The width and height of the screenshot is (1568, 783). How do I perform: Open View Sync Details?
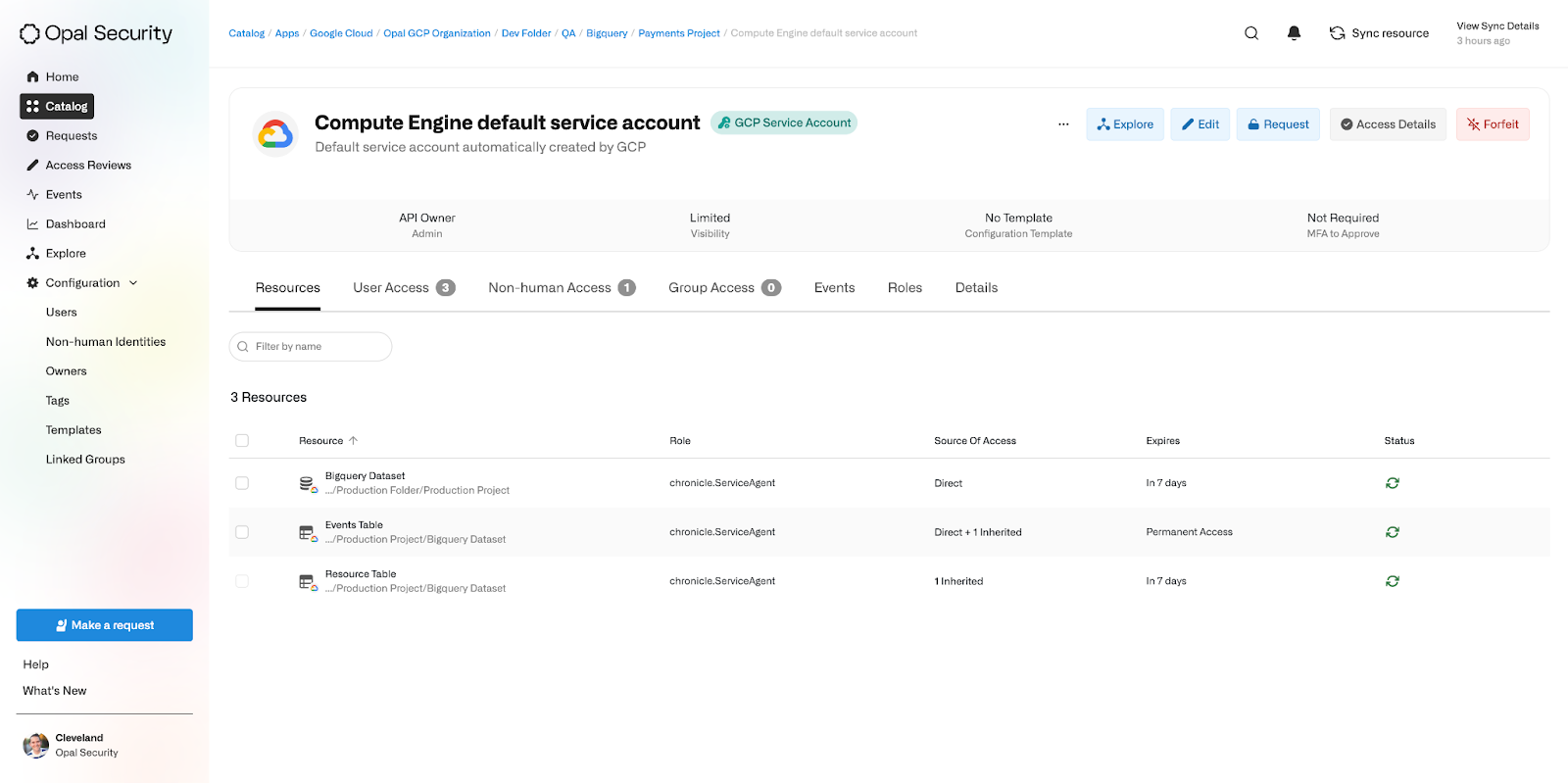[1497, 26]
